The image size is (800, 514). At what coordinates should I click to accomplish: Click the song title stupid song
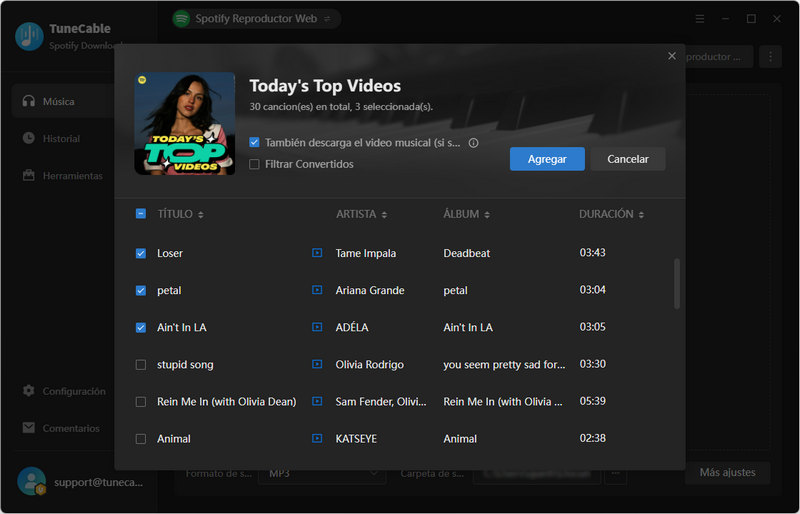185,364
